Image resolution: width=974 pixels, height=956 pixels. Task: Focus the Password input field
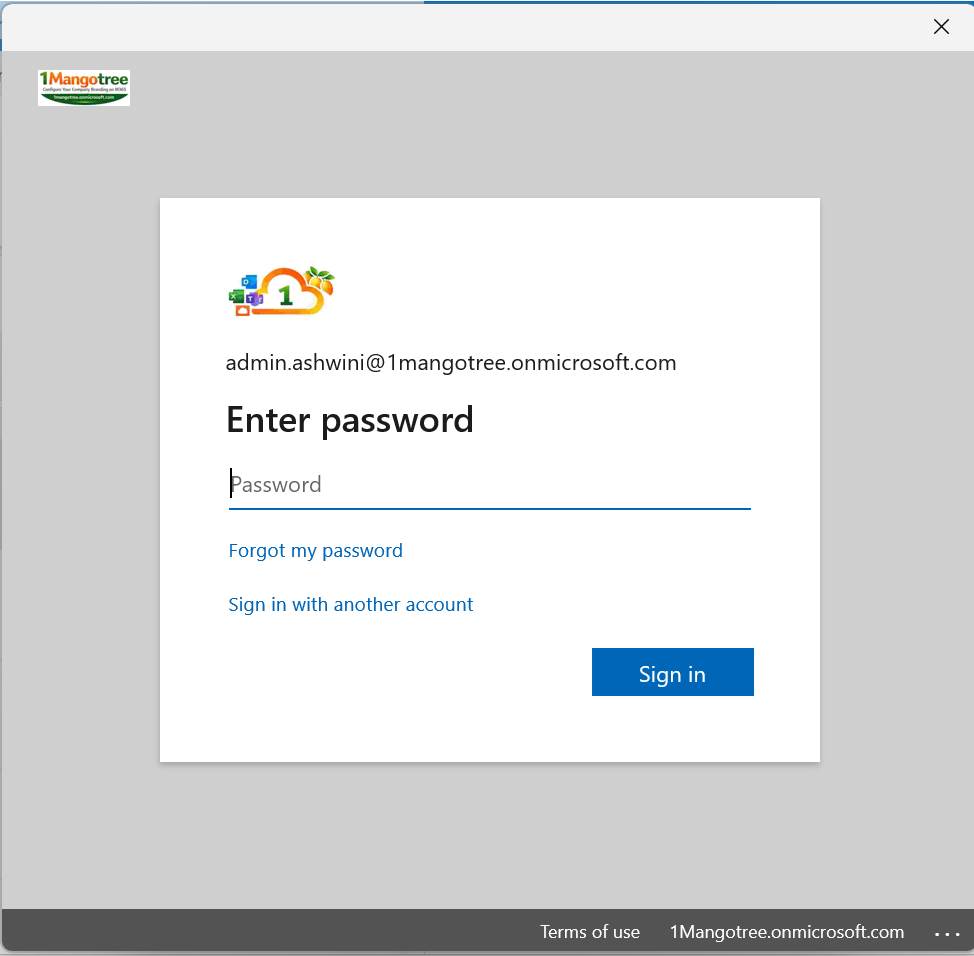tap(489, 485)
